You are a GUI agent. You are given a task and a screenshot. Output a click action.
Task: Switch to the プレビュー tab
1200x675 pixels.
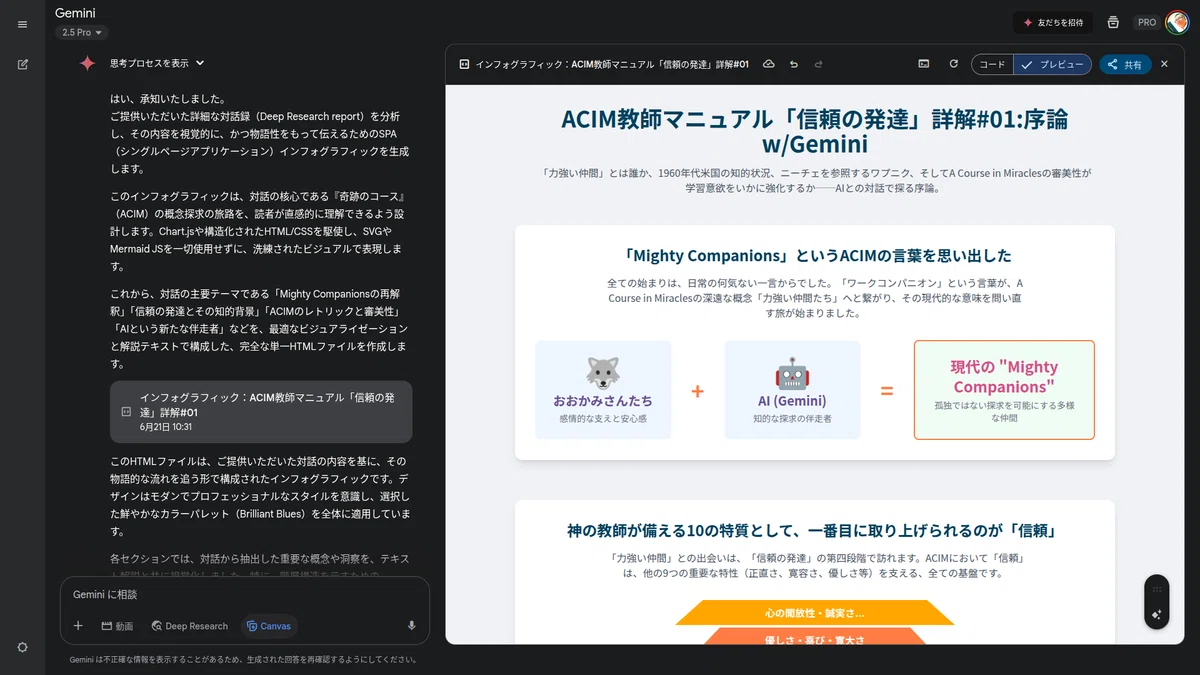pyautogui.click(x=1052, y=64)
